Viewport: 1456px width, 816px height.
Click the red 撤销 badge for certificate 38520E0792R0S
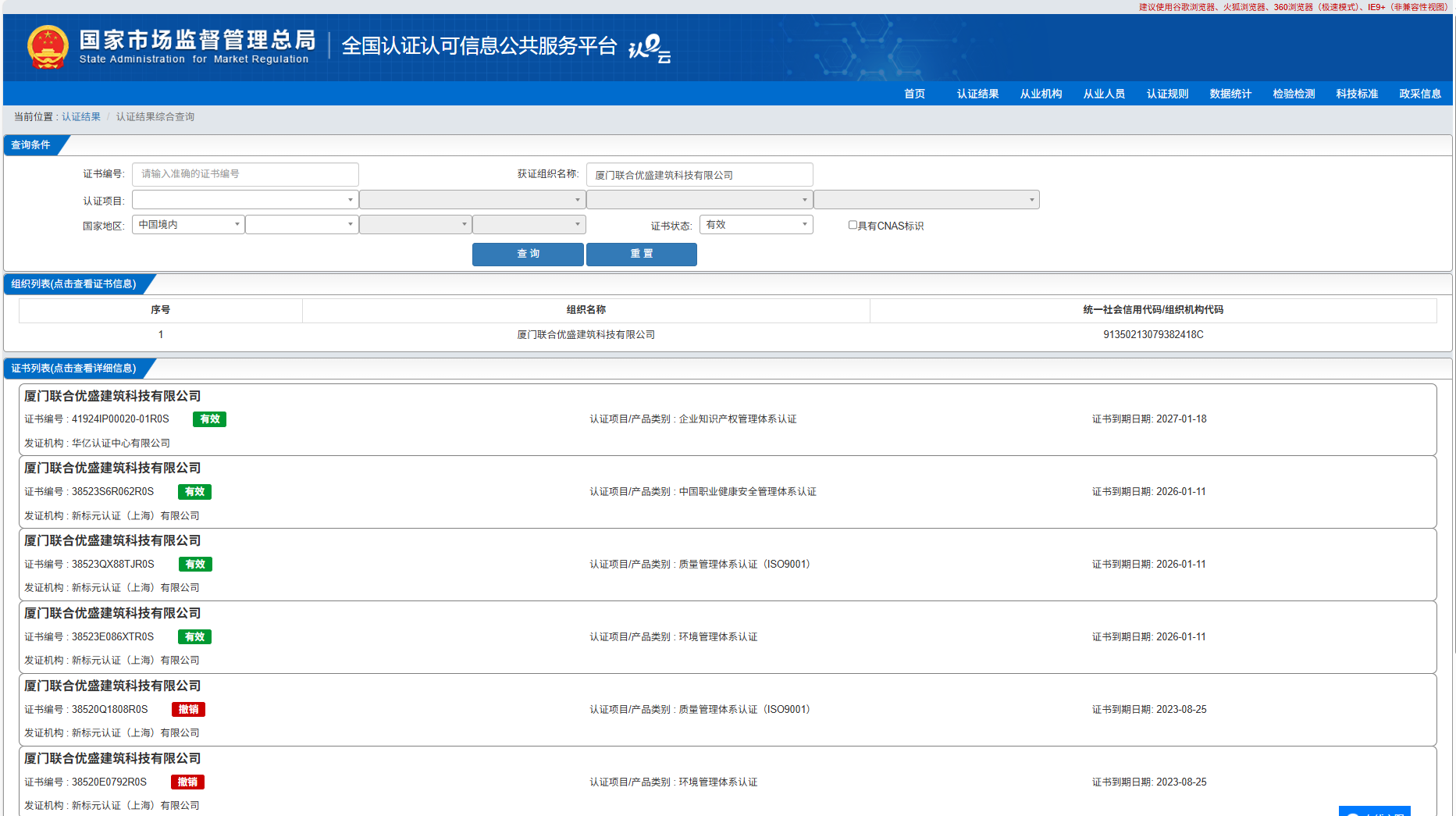[x=187, y=782]
